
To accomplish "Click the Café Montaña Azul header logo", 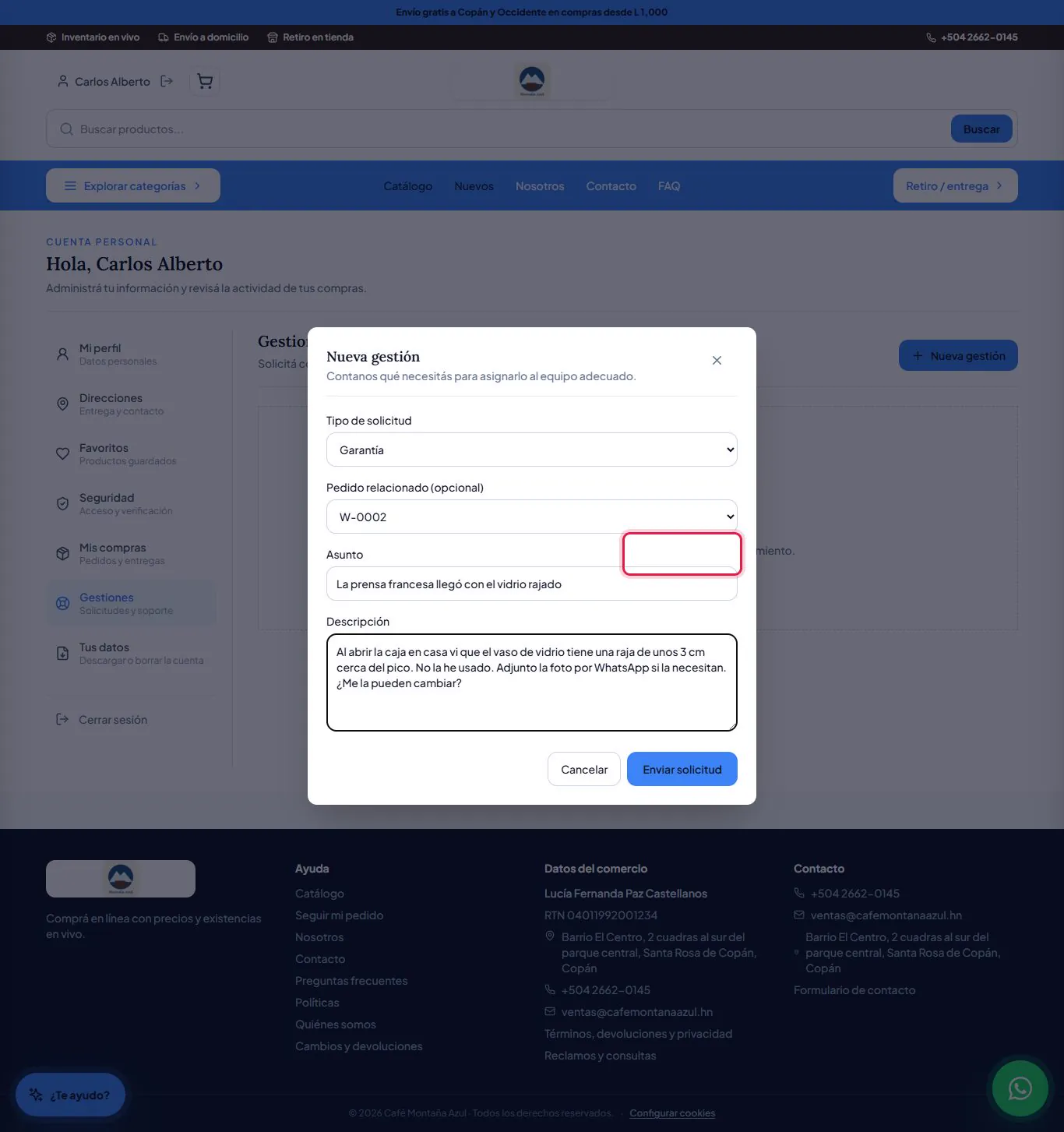I will pyautogui.click(x=532, y=80).
